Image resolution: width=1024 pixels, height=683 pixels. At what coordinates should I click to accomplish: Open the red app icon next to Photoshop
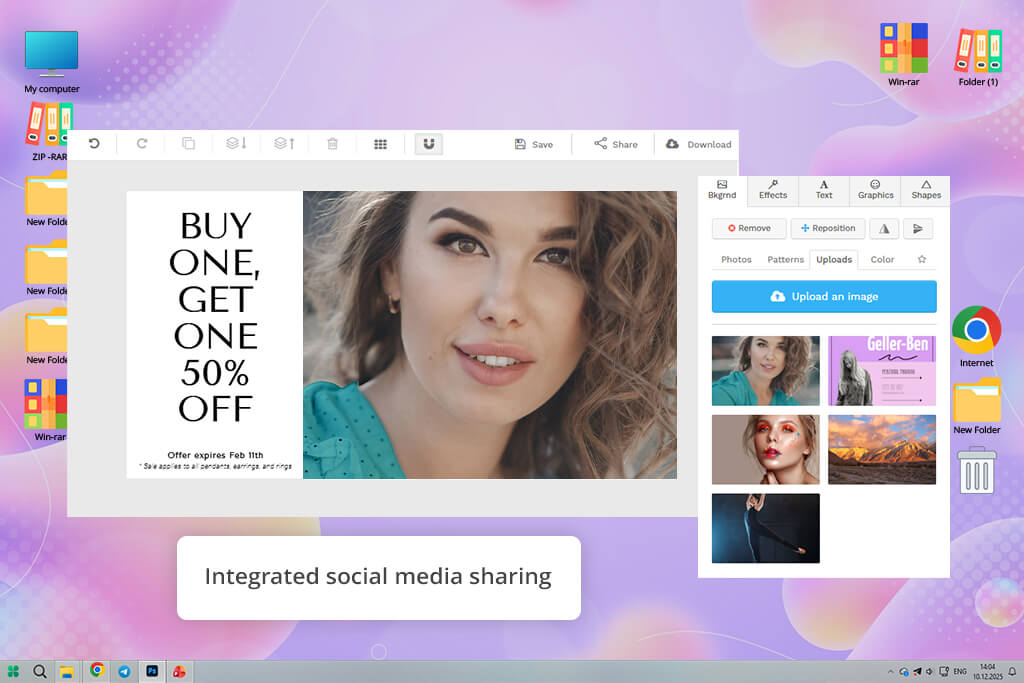pos(179,671)
